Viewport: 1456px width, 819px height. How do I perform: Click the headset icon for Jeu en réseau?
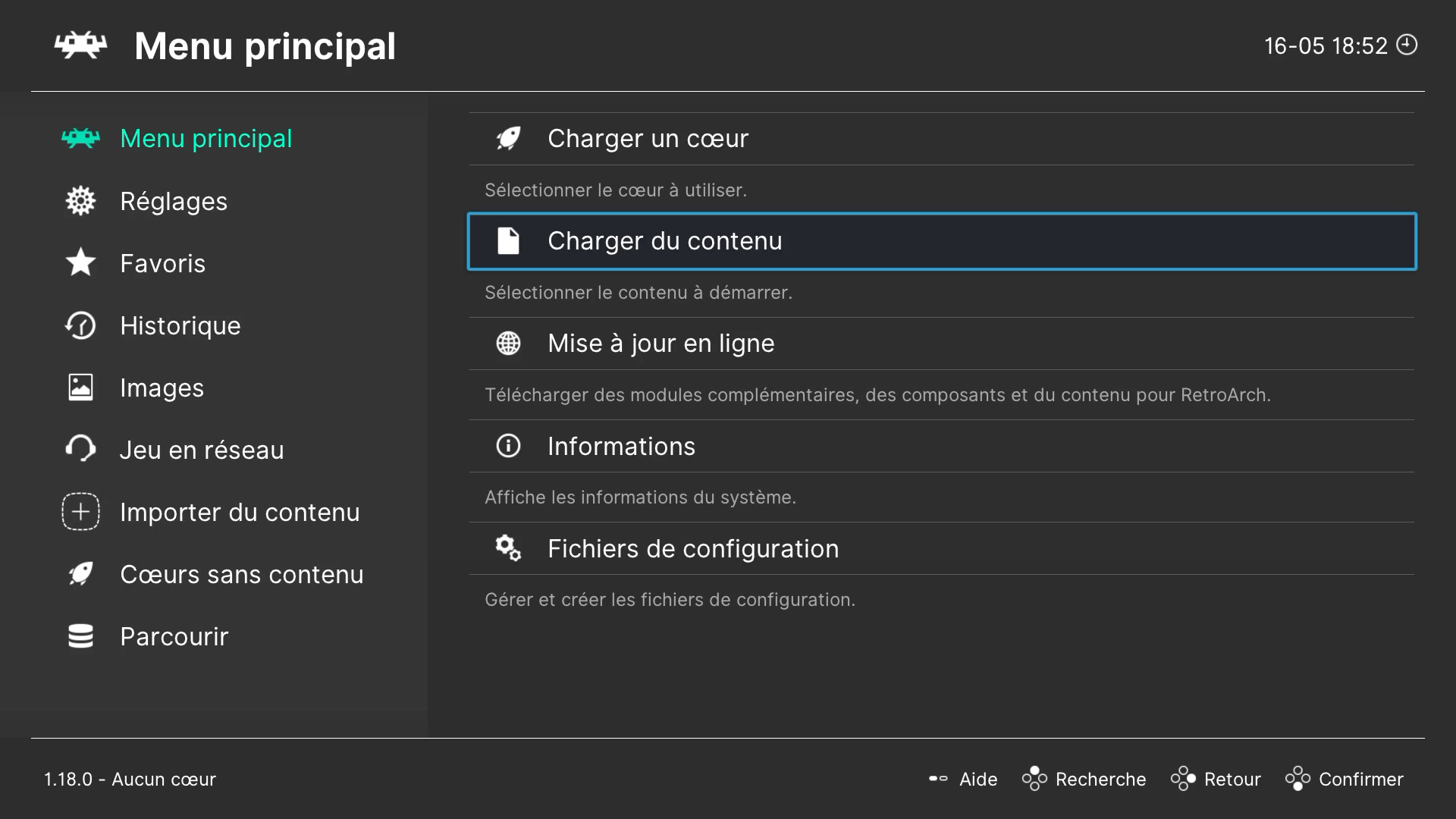[x=80, y=450]
